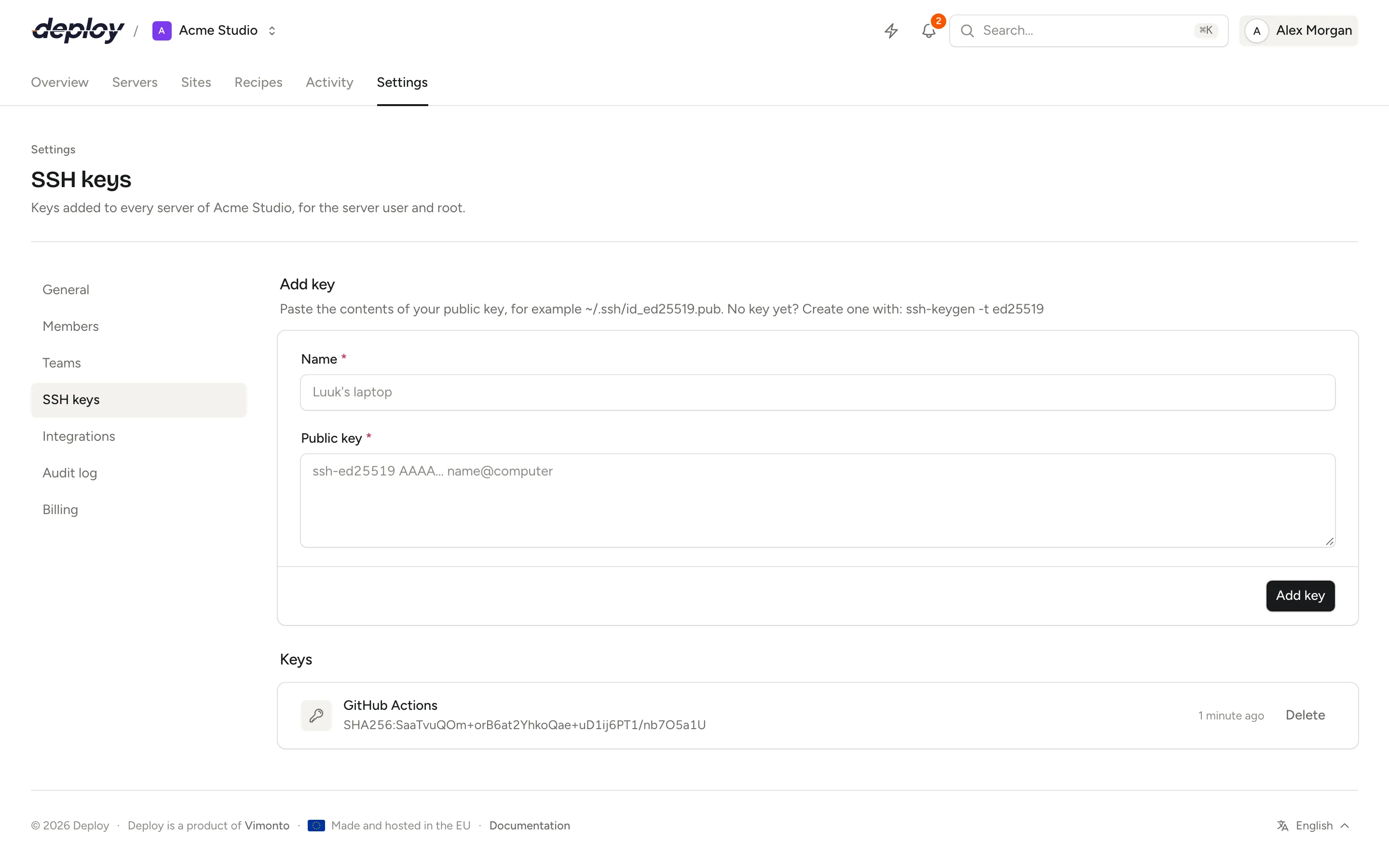1389x868 pixels.
Task: Click the SHA256 fingerprint text
Action: point(525,725)
